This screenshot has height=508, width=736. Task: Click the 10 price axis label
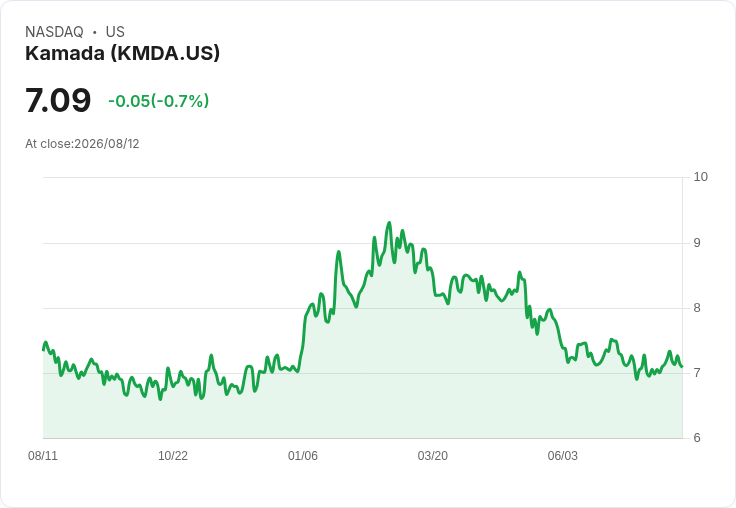coord(701,177)
